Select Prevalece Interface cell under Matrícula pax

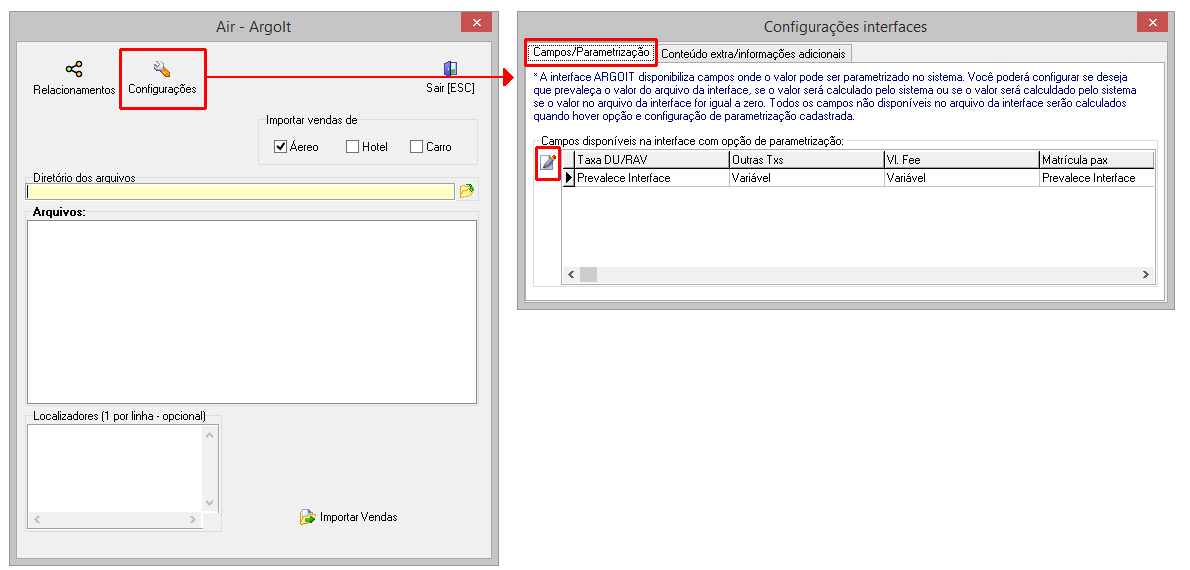[1097, 178]
